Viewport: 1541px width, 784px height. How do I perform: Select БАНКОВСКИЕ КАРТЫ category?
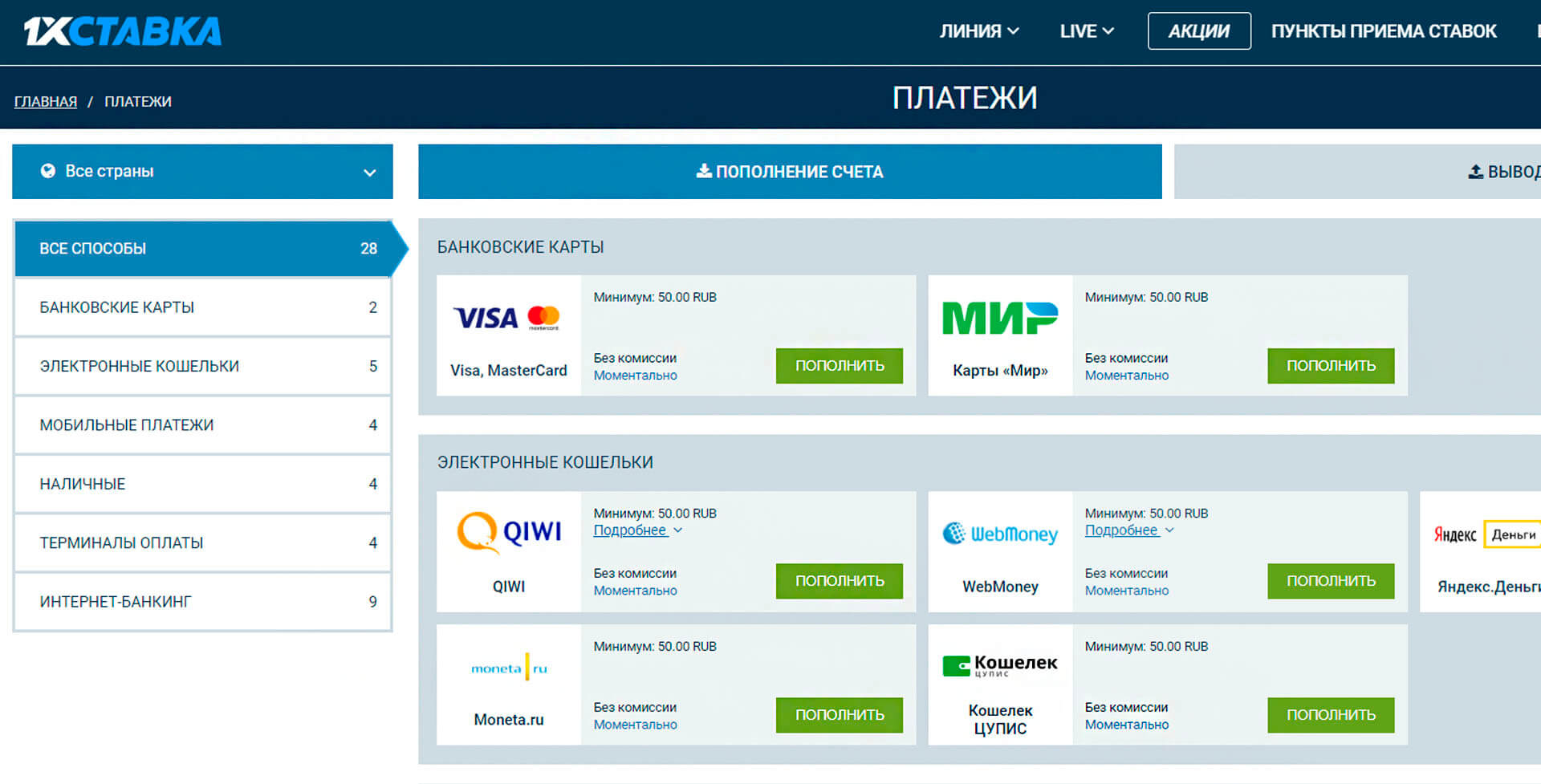point(203,307)
